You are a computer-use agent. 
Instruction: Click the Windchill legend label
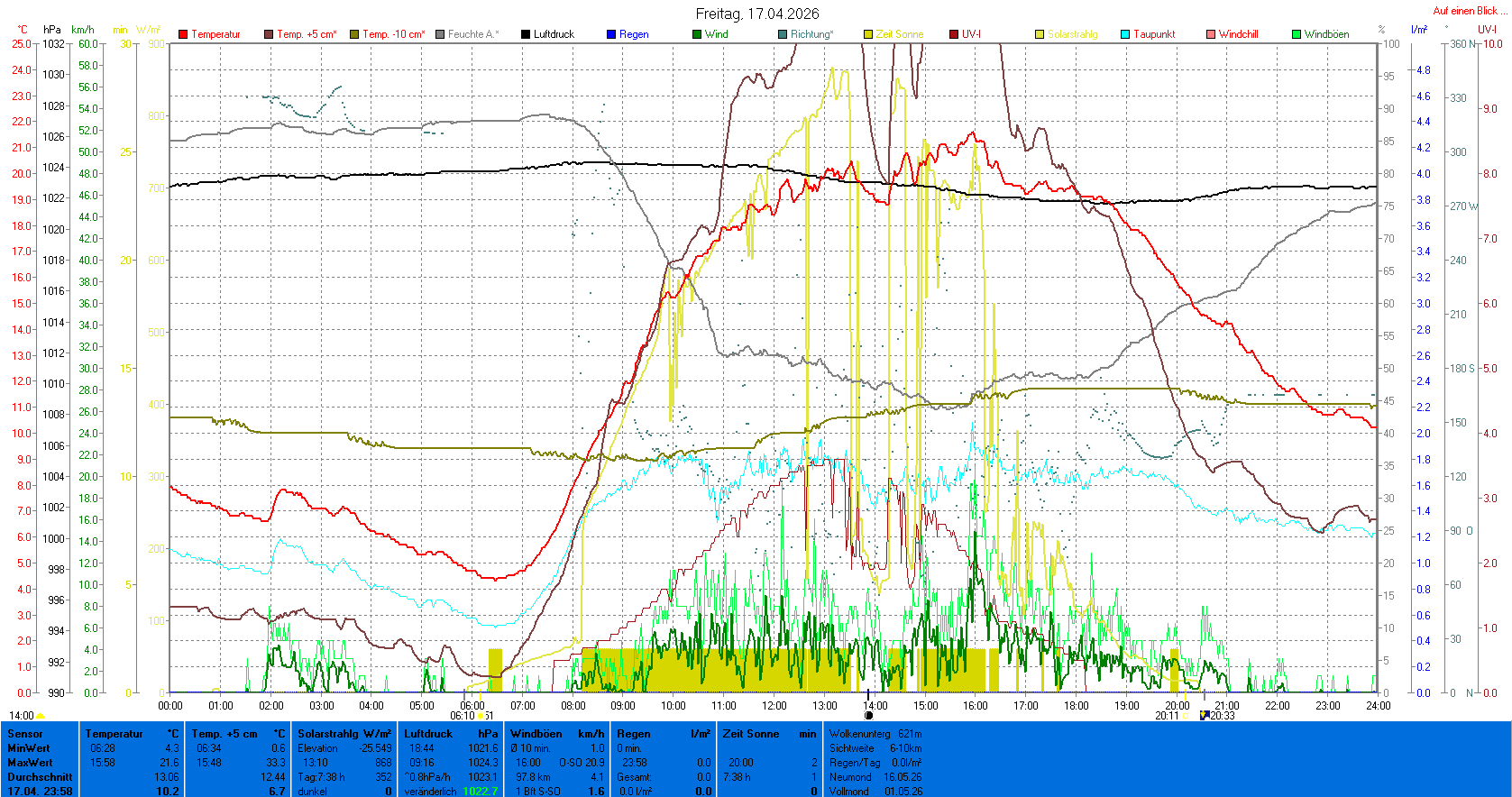(1238, 34)
